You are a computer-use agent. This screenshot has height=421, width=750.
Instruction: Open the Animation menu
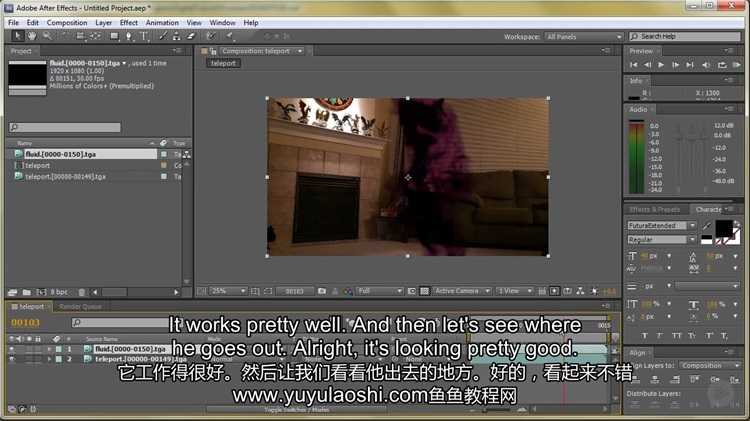click(x=162, y=22)
